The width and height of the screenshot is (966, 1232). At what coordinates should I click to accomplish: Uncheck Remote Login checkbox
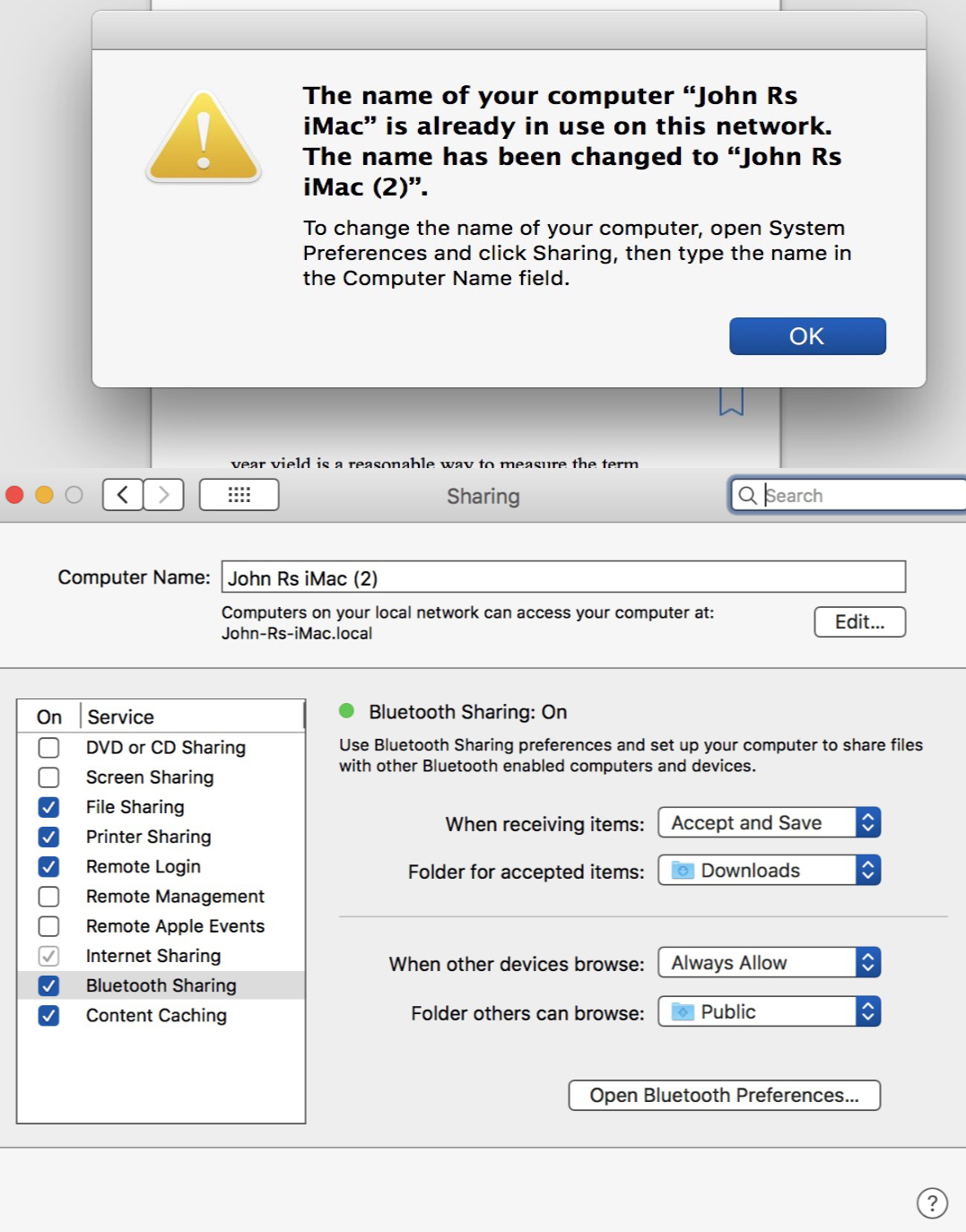click(x=49, y=867)
